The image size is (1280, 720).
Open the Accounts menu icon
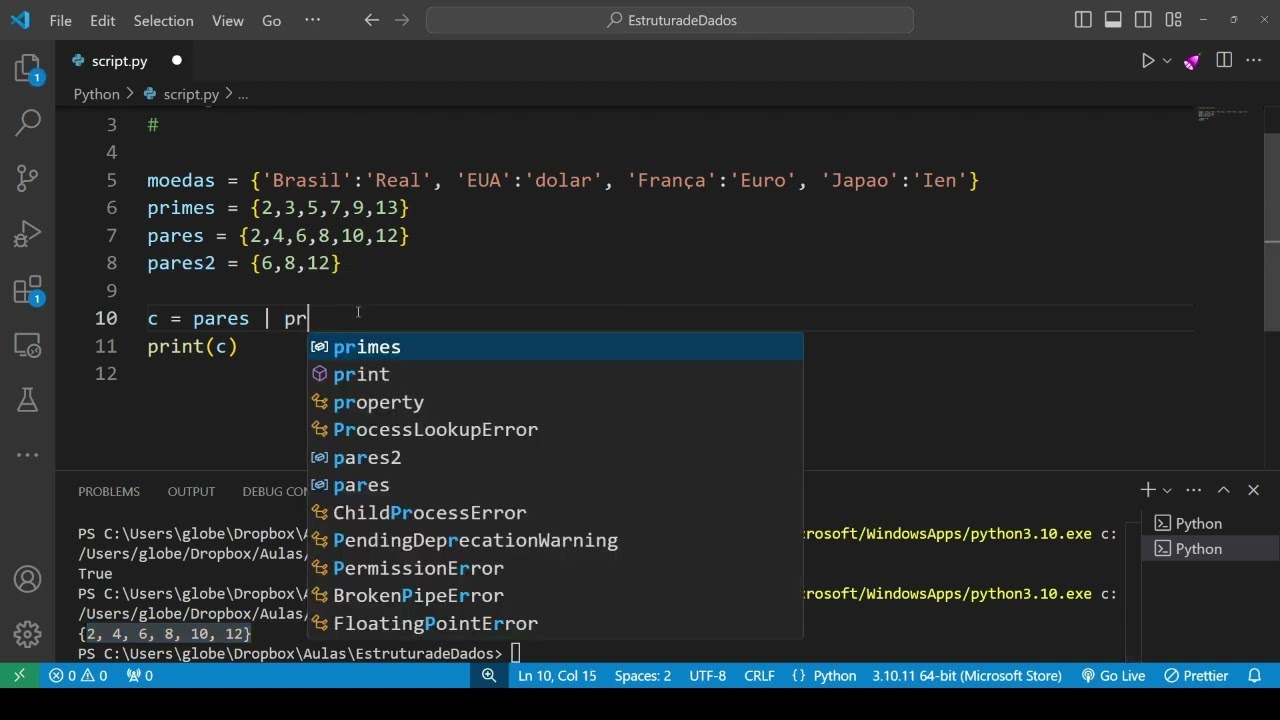point(28,579)
